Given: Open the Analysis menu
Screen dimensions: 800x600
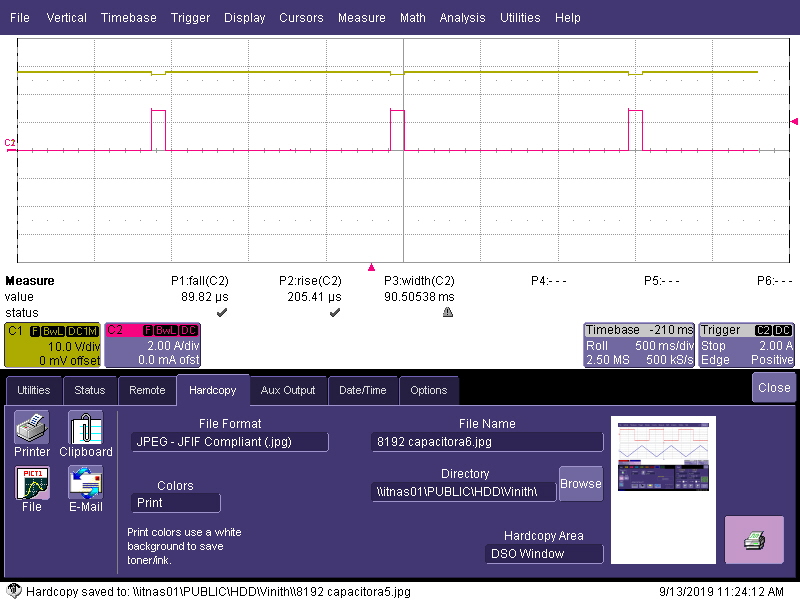Looking at the screenshot, I should (462, 18).
